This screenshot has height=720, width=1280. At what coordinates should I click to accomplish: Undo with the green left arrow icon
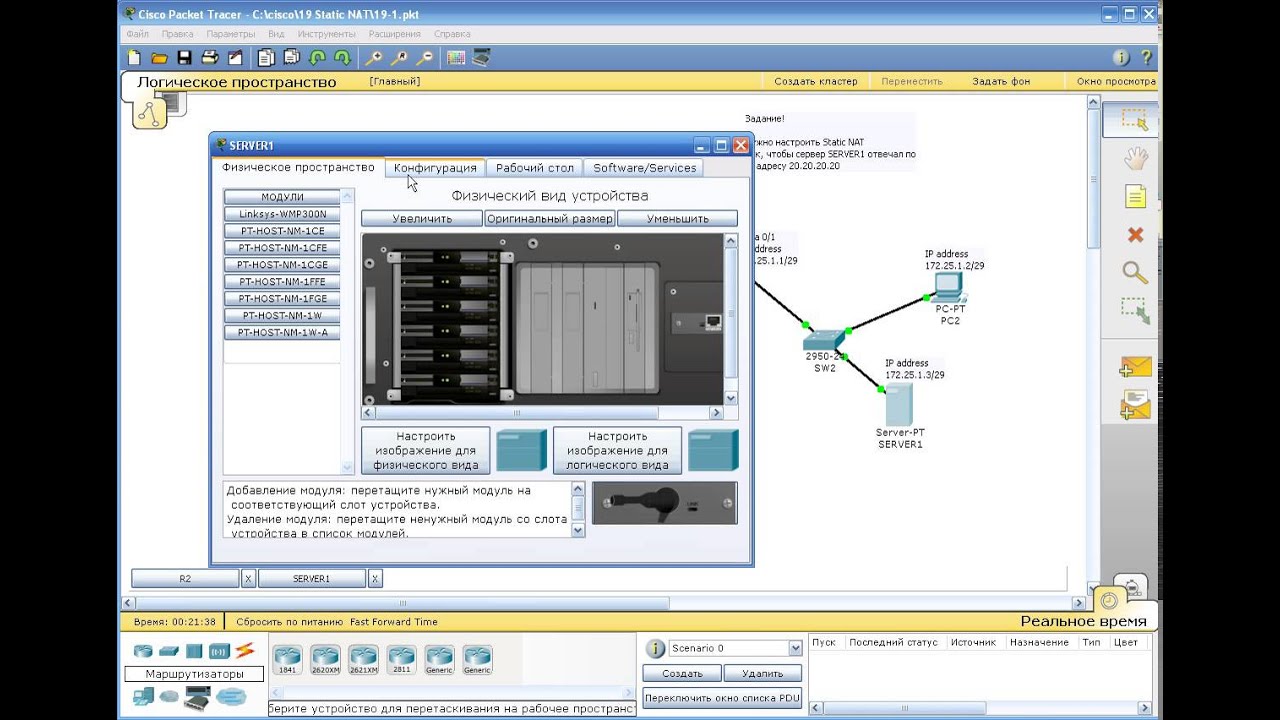[317, 58]
